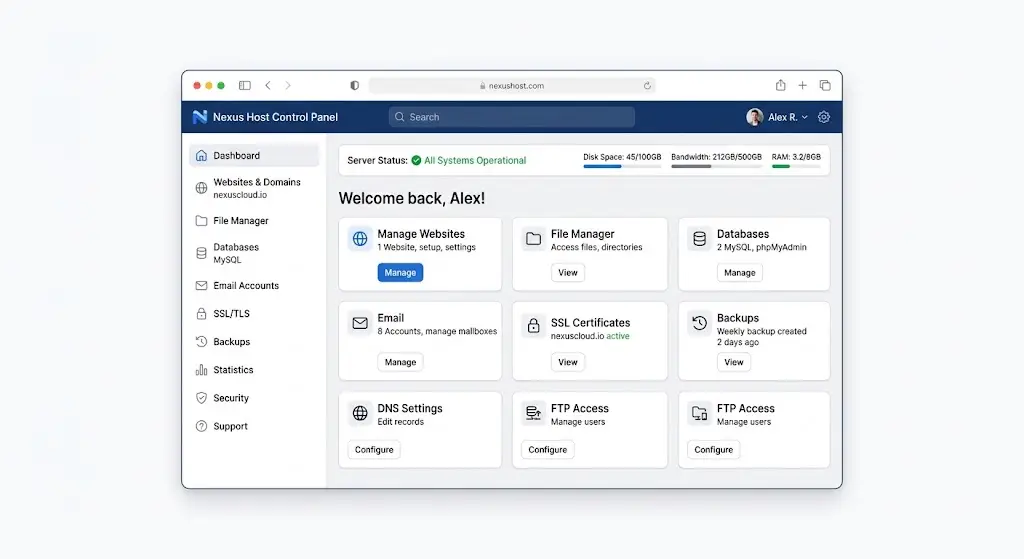Expand the Alex R. account dropdown

(x=805, y=118)
